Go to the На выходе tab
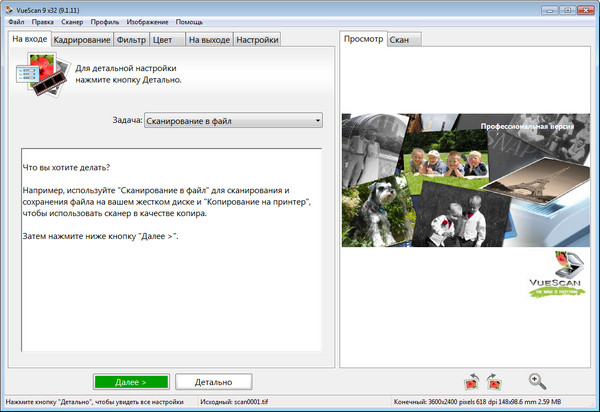 [207, 39]
